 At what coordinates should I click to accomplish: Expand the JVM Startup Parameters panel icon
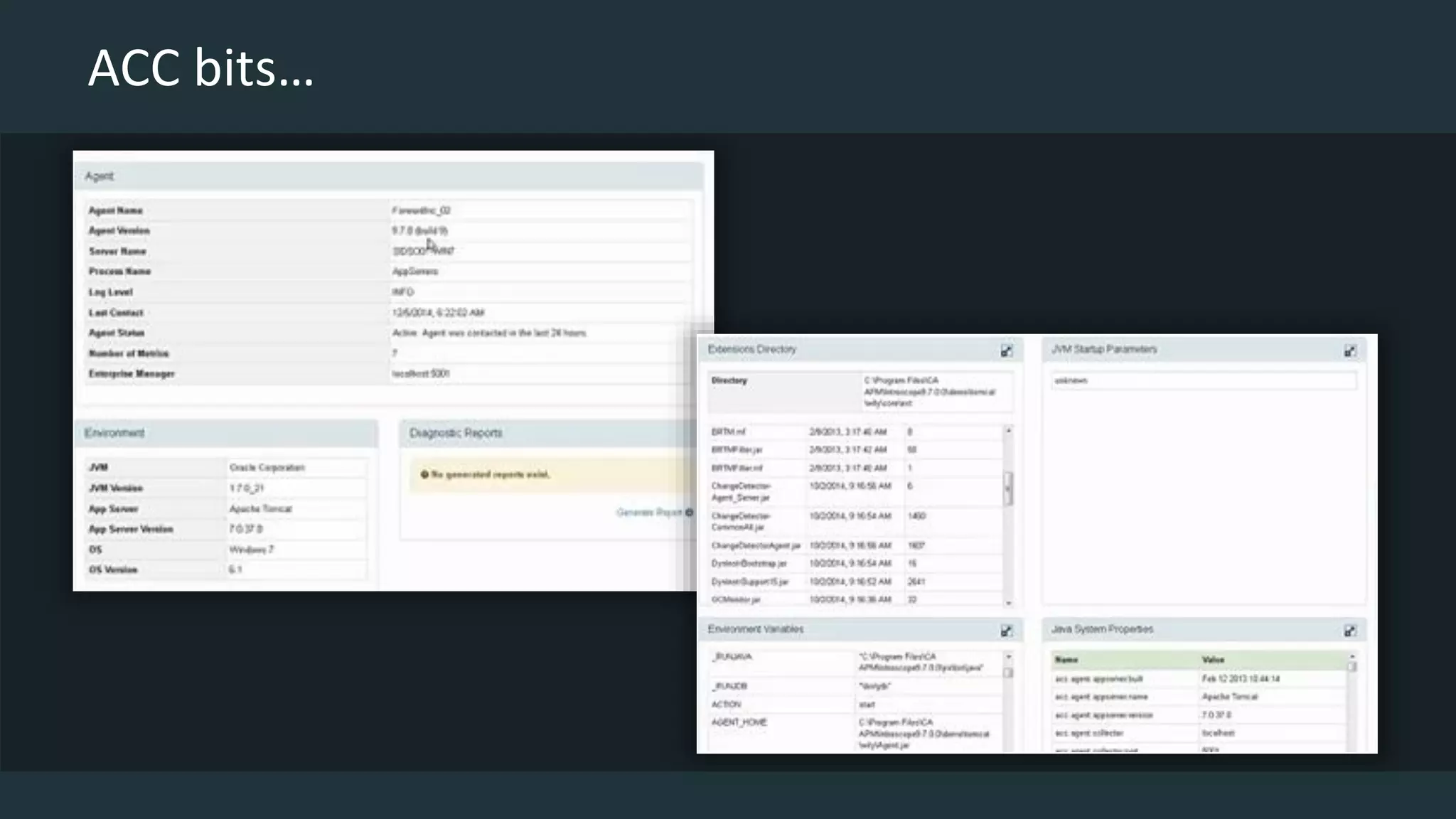1349,350
